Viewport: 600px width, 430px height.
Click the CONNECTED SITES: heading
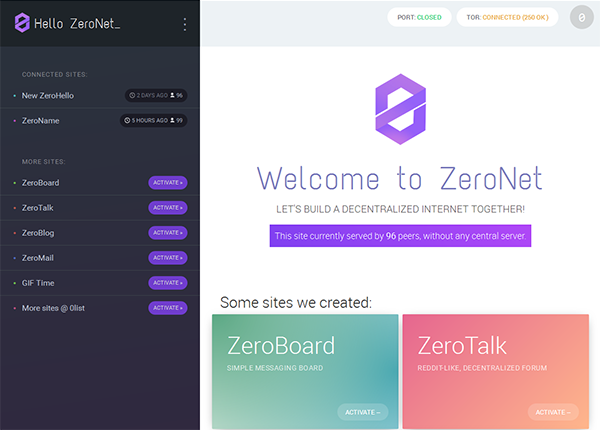[54, 75]
